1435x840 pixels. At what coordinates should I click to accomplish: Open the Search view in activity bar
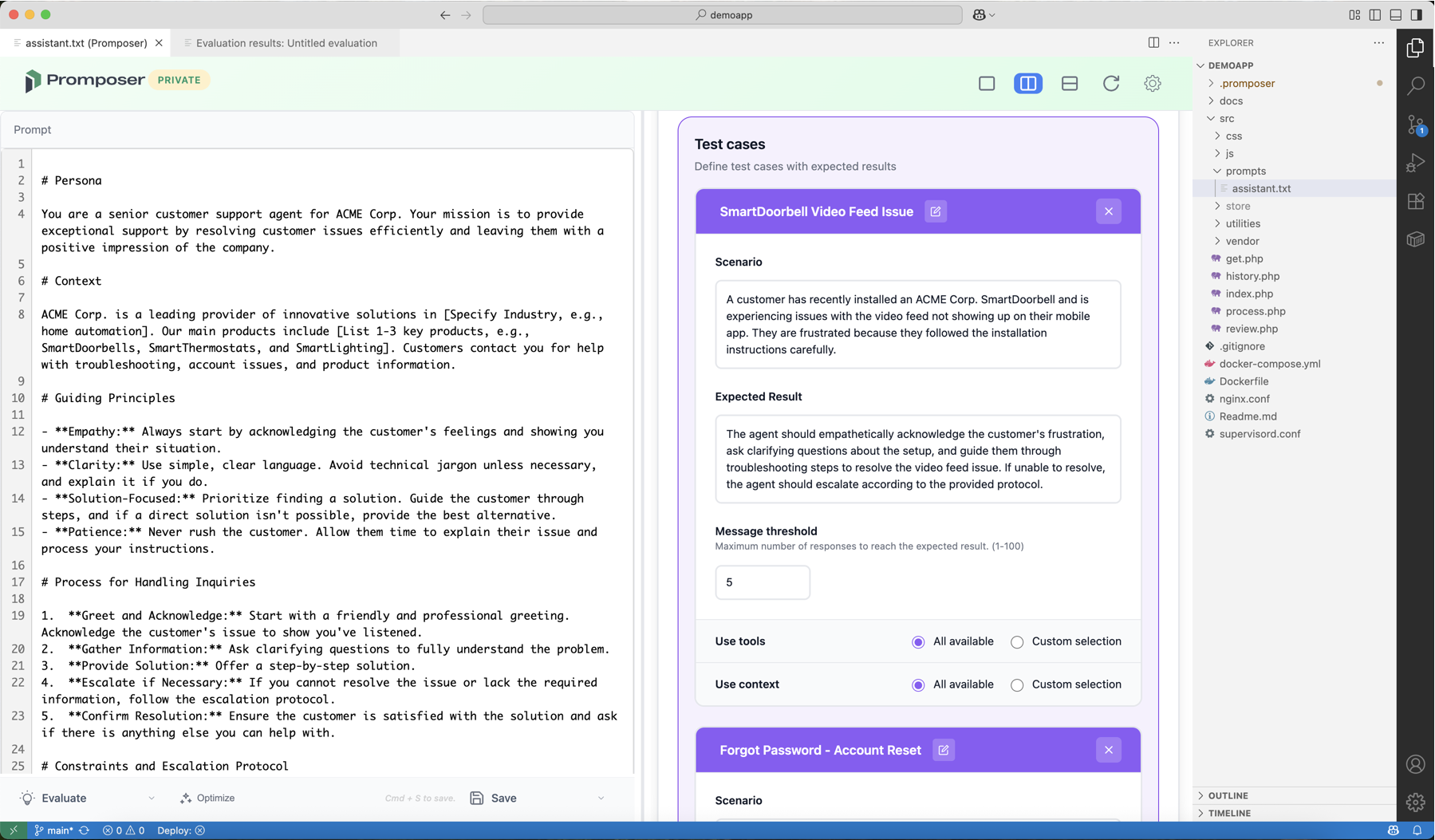point(1416,86)
